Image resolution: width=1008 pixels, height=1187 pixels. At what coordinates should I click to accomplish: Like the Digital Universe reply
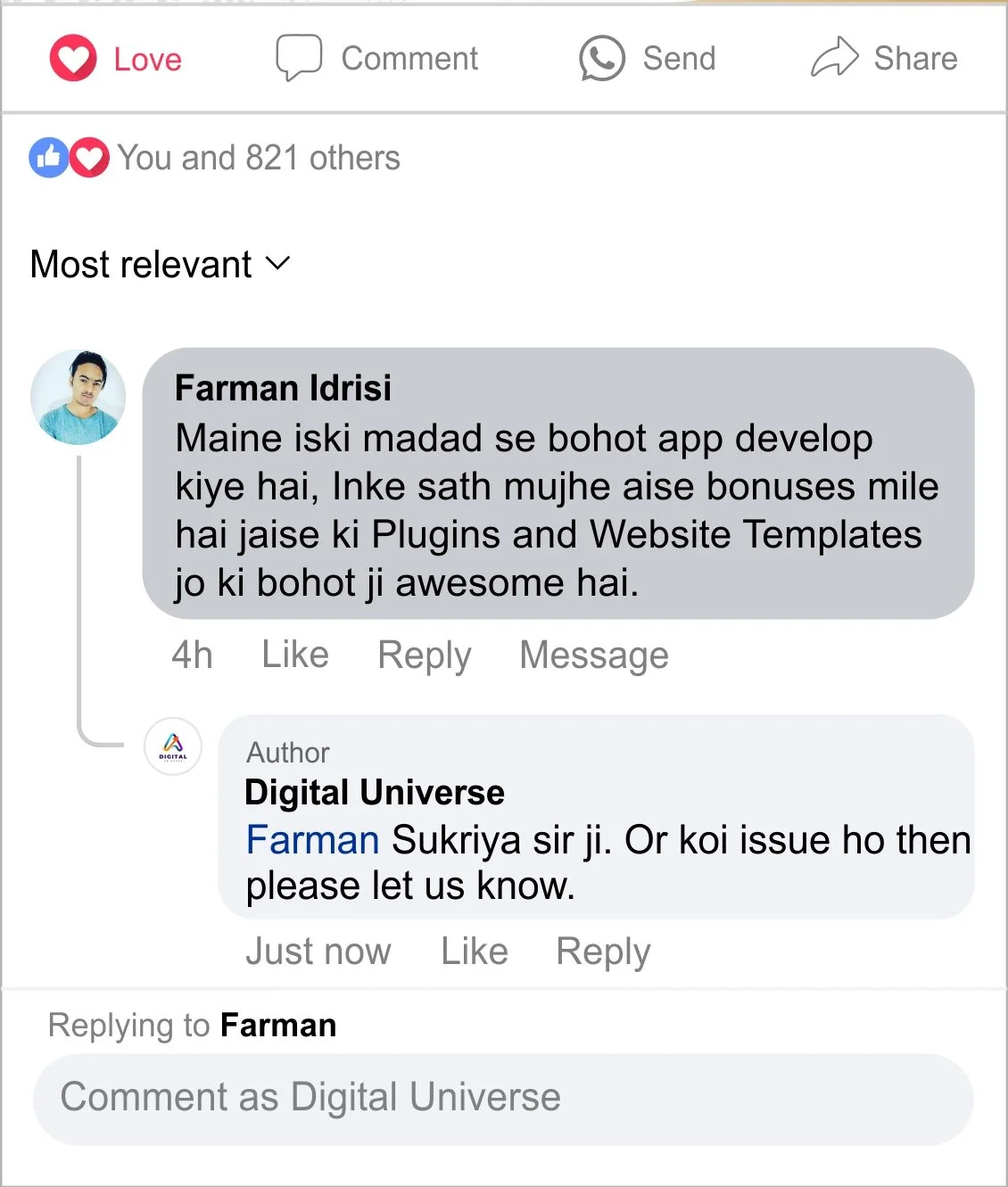[475, 952]
